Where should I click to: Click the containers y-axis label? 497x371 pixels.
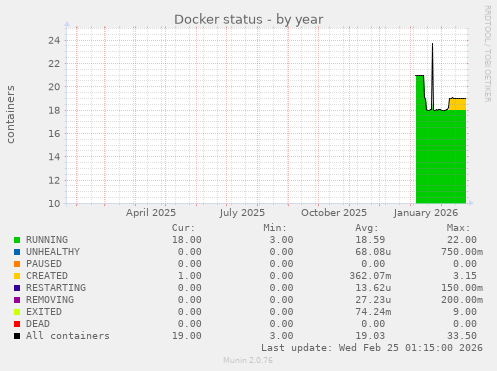click(11, 114)
